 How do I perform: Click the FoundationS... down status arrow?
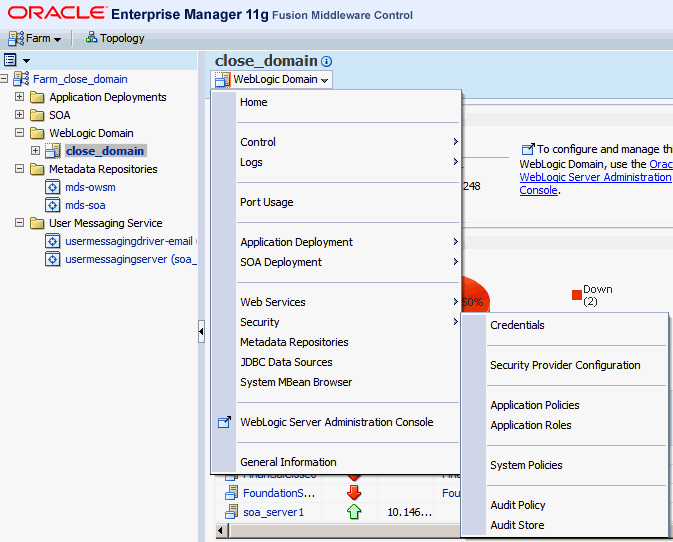pos(354,493)
